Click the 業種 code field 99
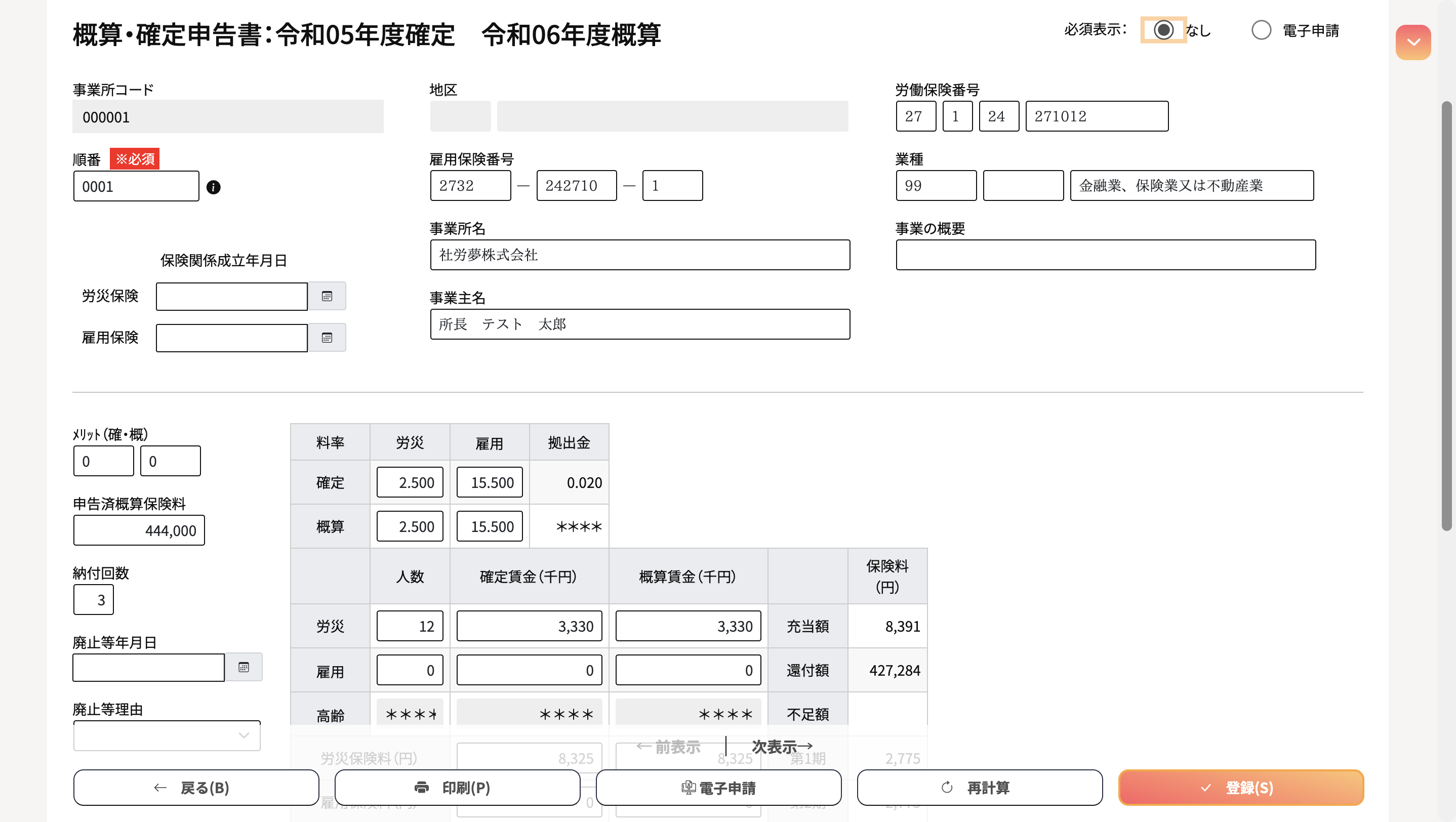Screen dimensions: 1456x822 coord(936,185)
